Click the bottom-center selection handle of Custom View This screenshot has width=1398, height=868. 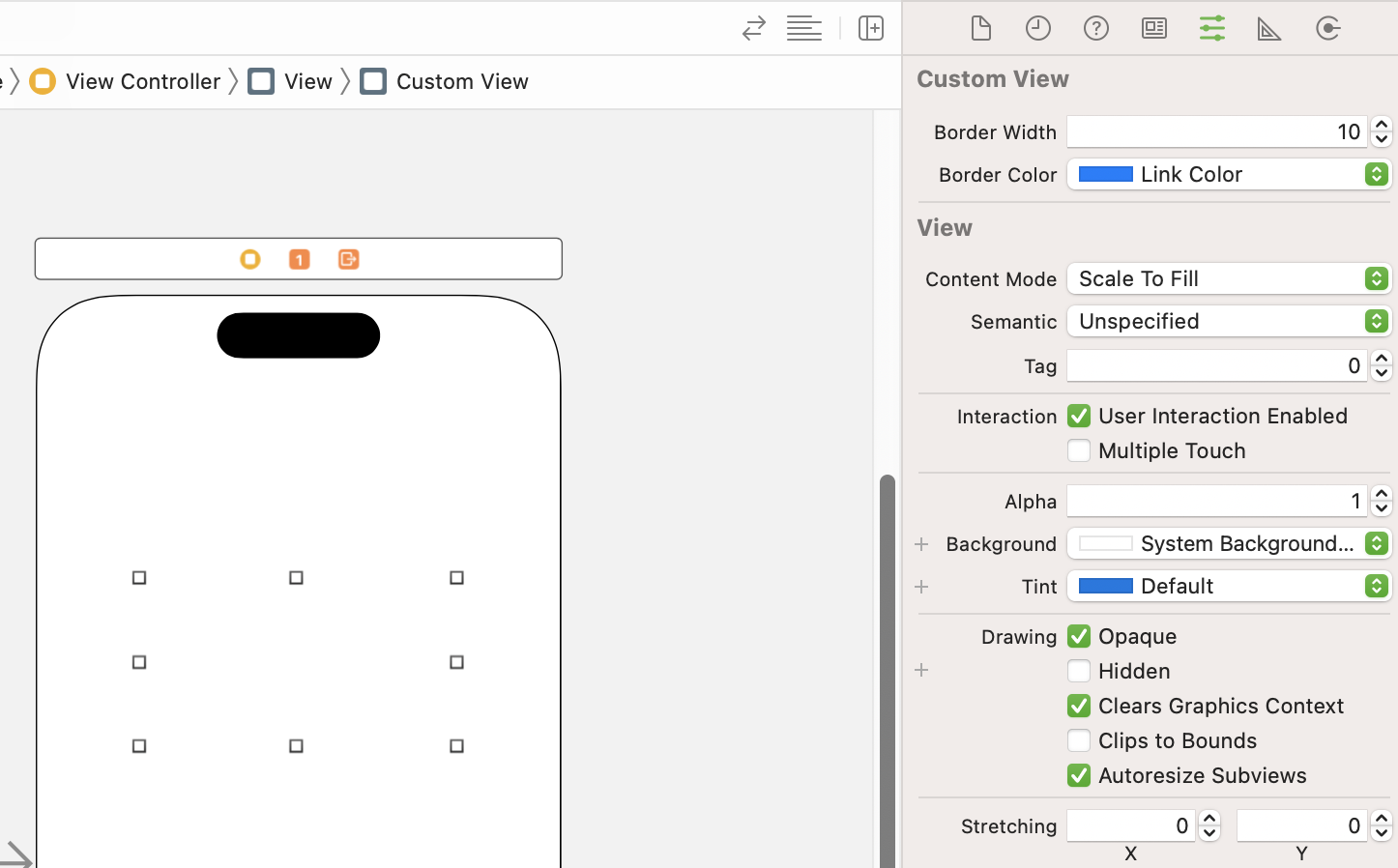297,746
